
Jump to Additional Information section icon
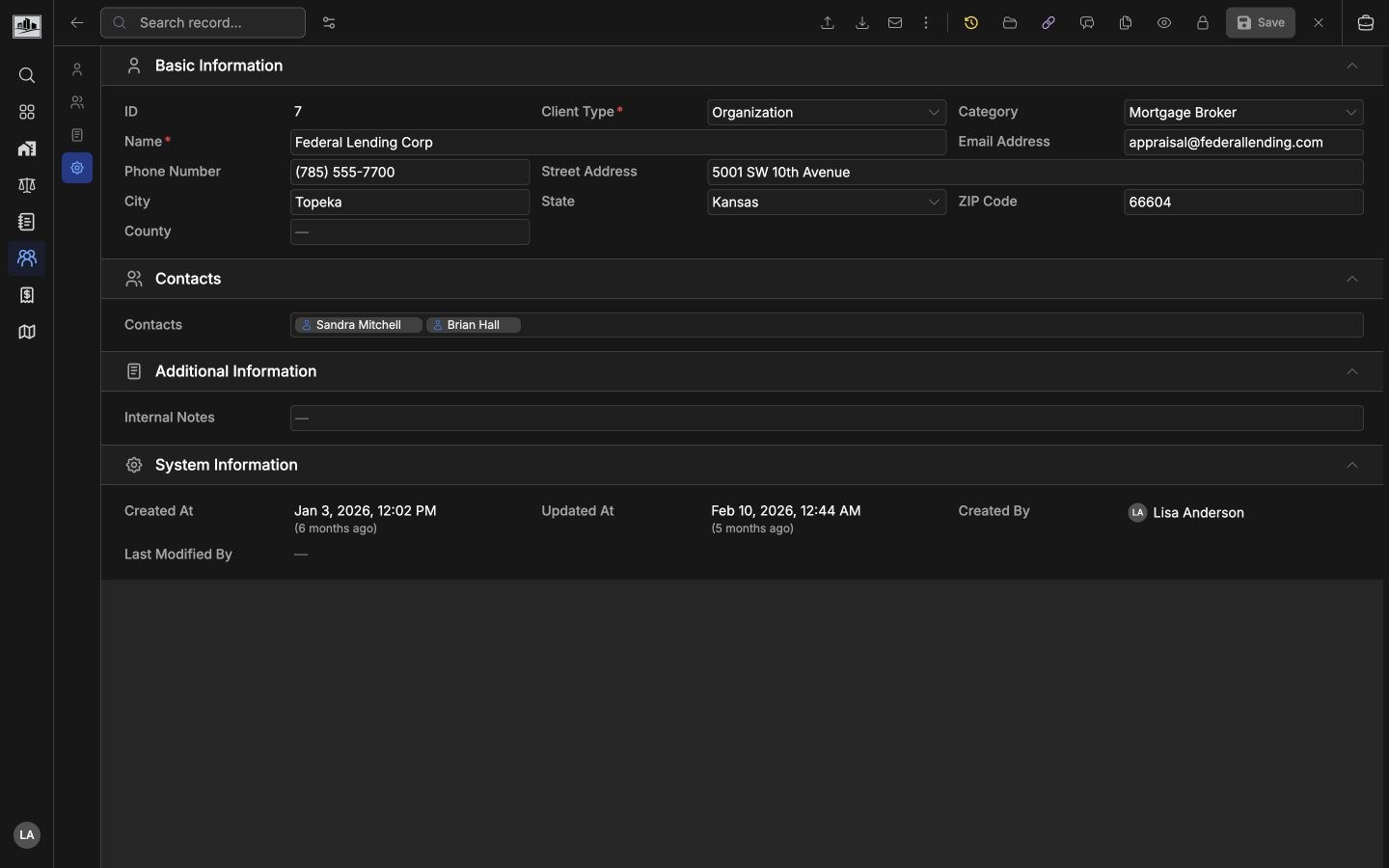[77, 135]
